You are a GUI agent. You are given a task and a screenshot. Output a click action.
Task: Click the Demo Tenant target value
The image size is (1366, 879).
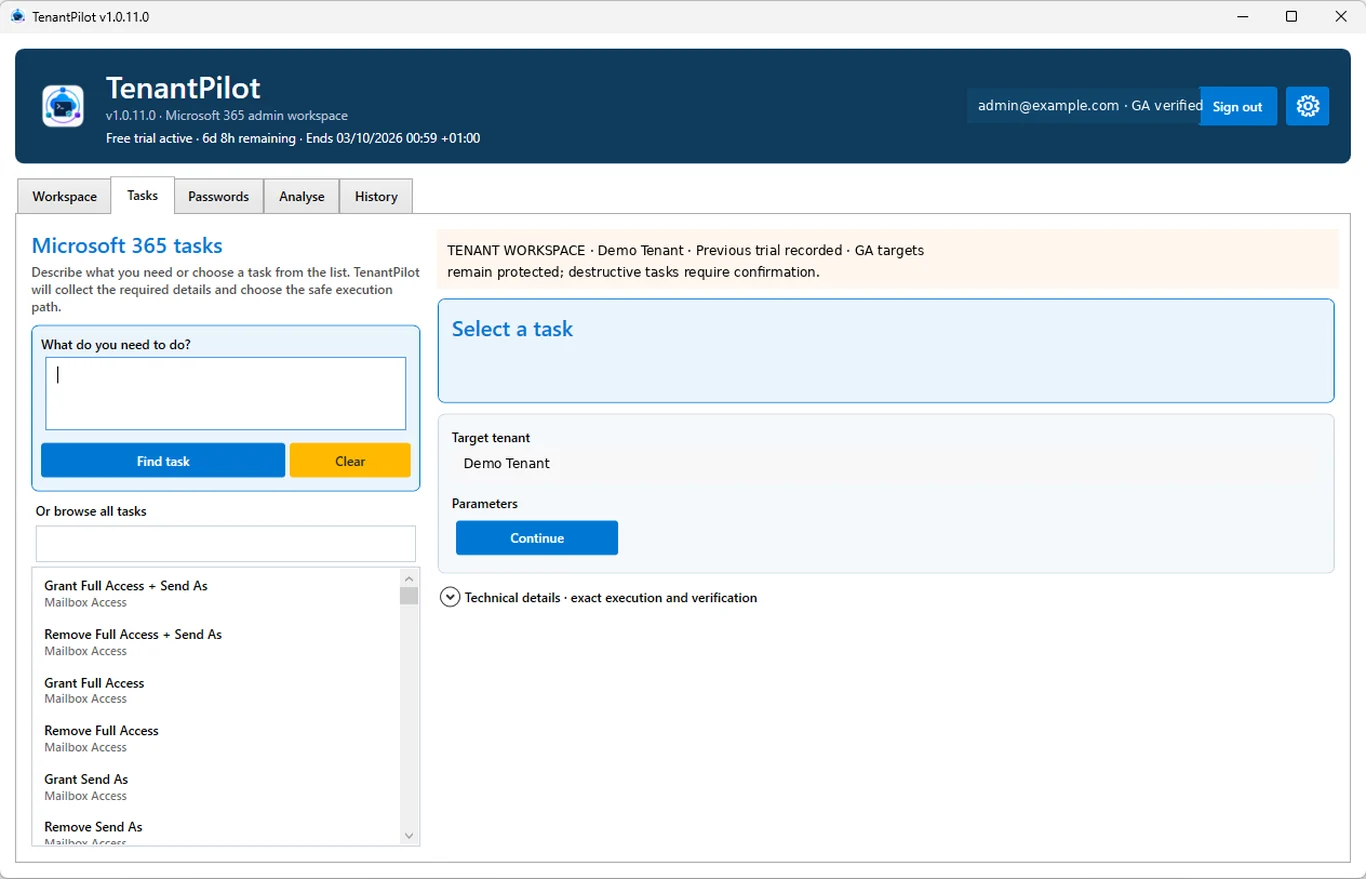coord(507,463)
